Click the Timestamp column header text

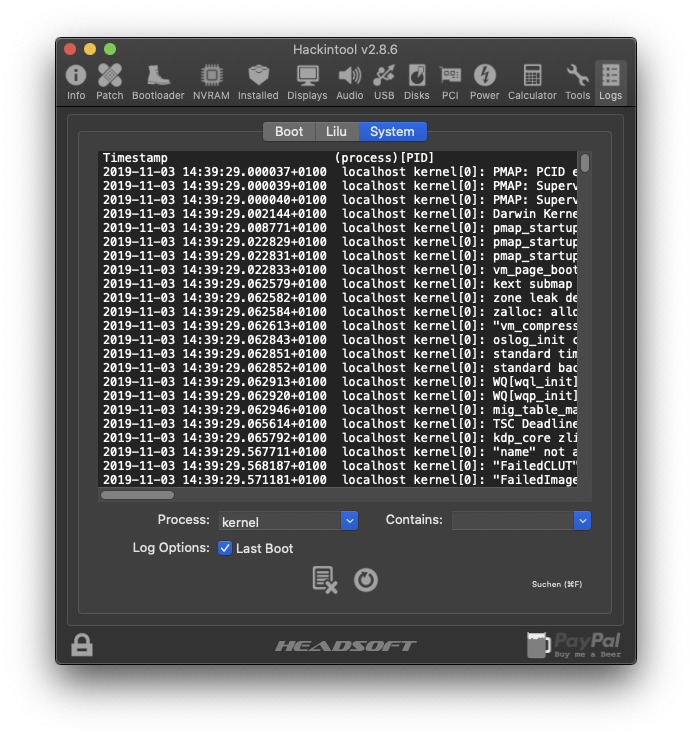(135, 158)
